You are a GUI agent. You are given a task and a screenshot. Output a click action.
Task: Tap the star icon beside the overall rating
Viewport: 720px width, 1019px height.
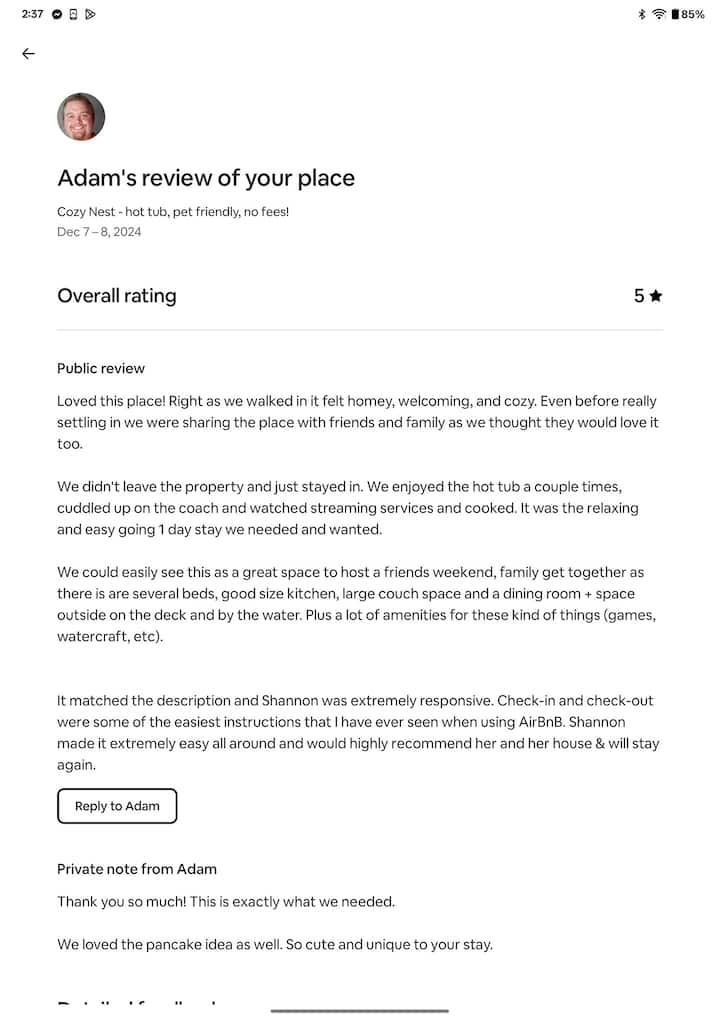pos(656,296)
